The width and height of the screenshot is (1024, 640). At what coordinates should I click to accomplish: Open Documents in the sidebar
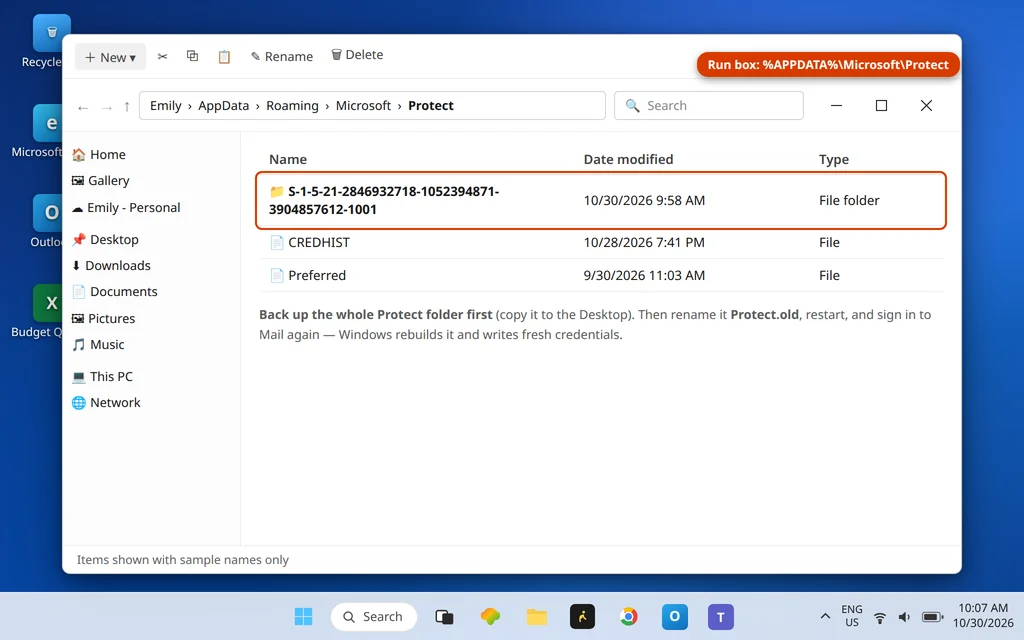(114, 292)
